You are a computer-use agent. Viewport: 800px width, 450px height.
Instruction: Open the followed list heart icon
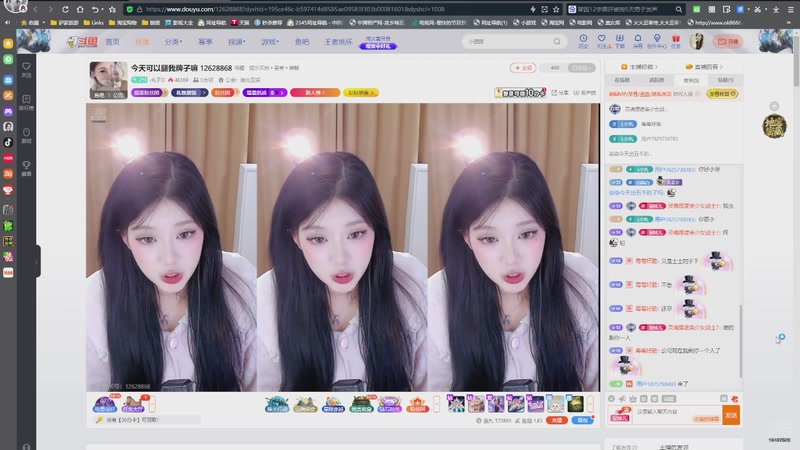(602, 39)
